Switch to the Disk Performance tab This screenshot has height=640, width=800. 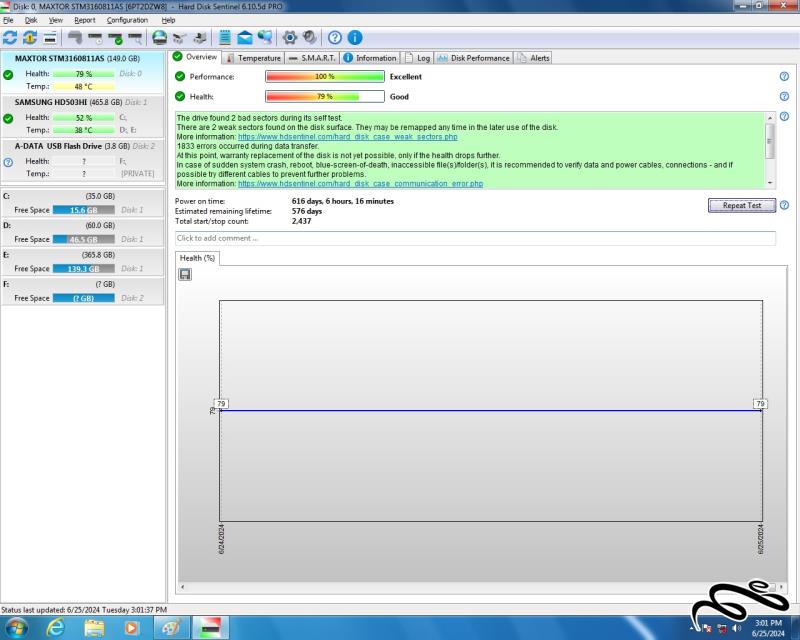tap(474, 58)
